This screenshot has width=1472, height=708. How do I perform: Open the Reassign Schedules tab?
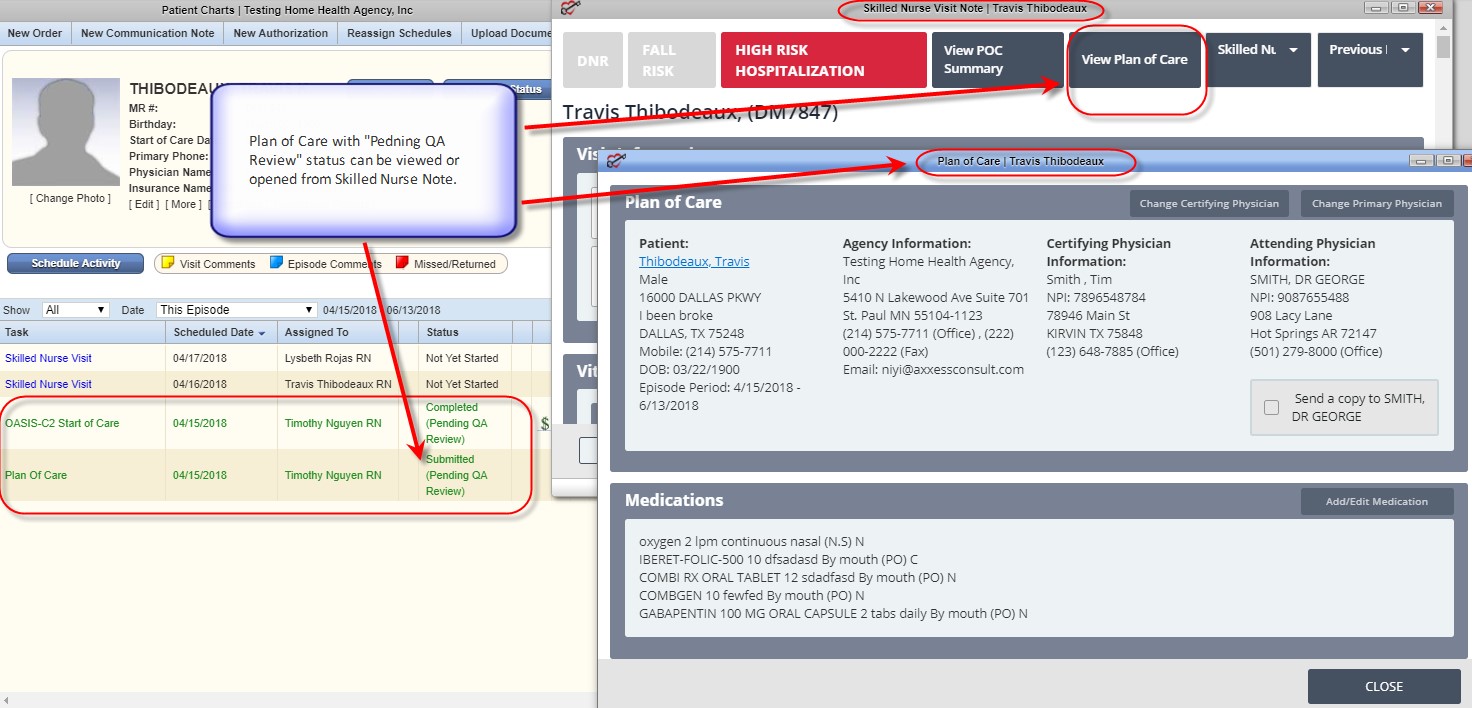tap(400, 33)
